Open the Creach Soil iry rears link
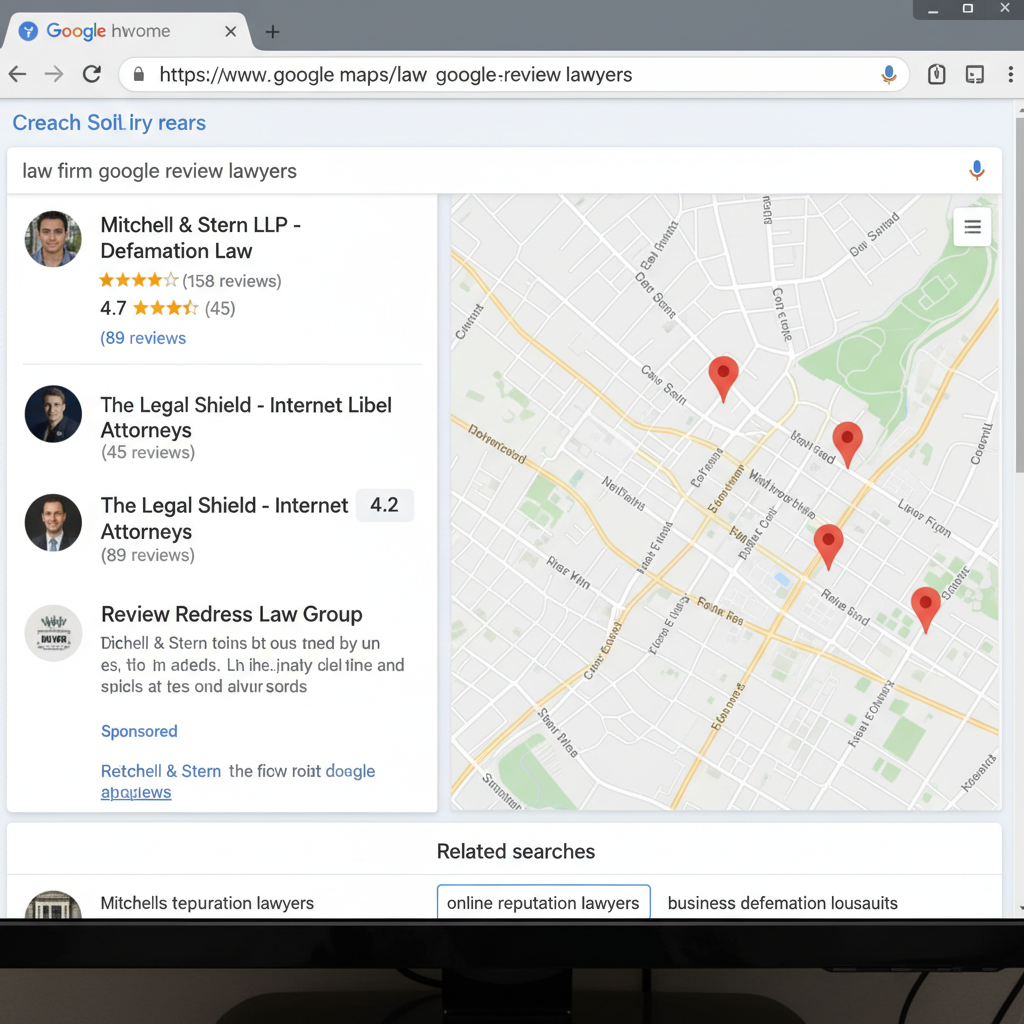This screenshot has width=1024, height=1024. 109,123
